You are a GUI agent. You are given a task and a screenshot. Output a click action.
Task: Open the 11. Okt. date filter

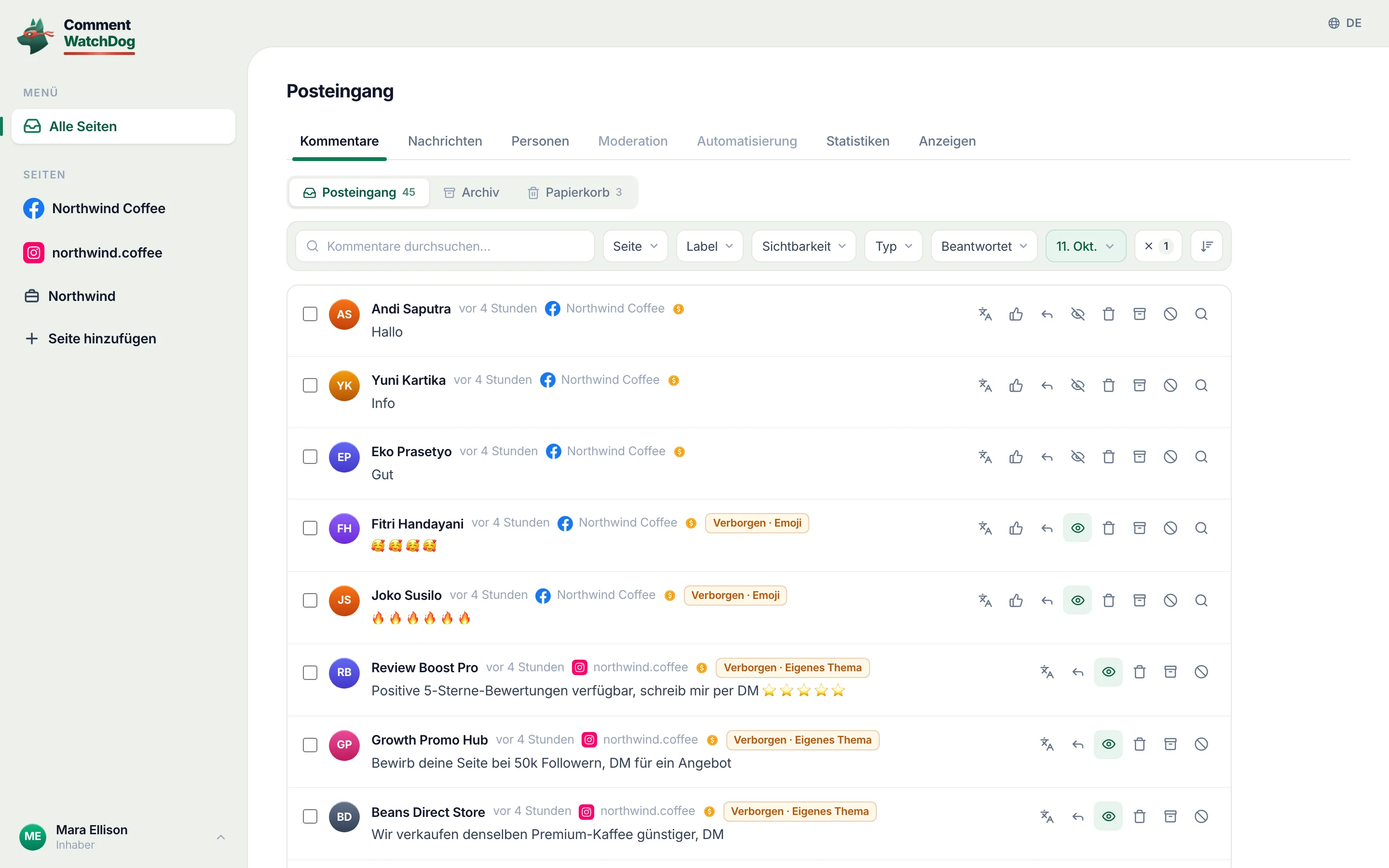pyautogui.click(x=1085, y=246)
